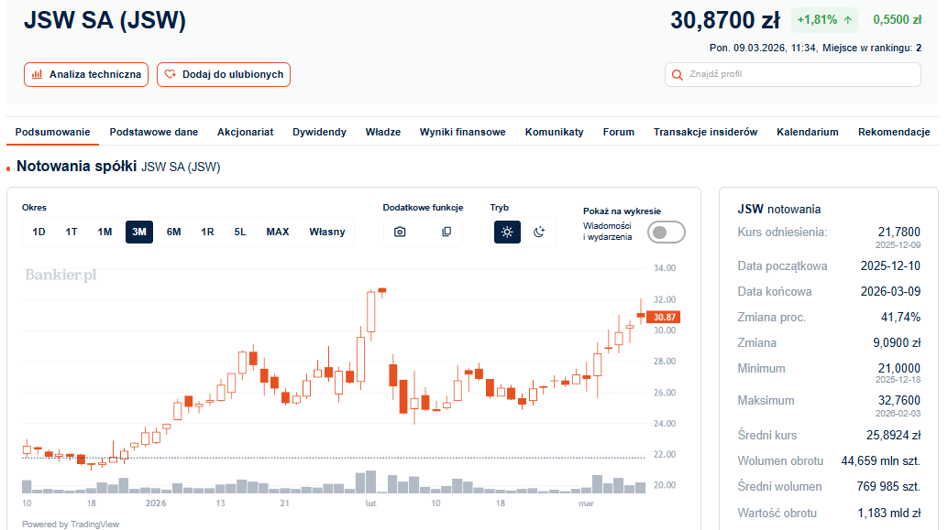948x530 pixels.
Task: Switch to dark mode moon icon
Action: tap(539, 232)
